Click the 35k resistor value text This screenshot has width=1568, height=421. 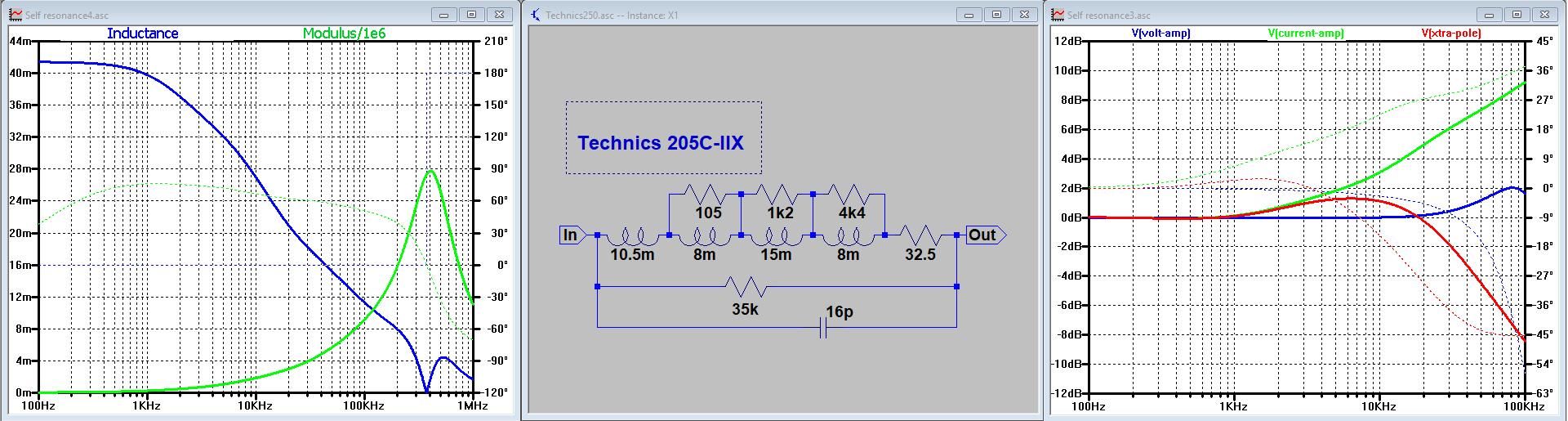(x=745, y=310)
